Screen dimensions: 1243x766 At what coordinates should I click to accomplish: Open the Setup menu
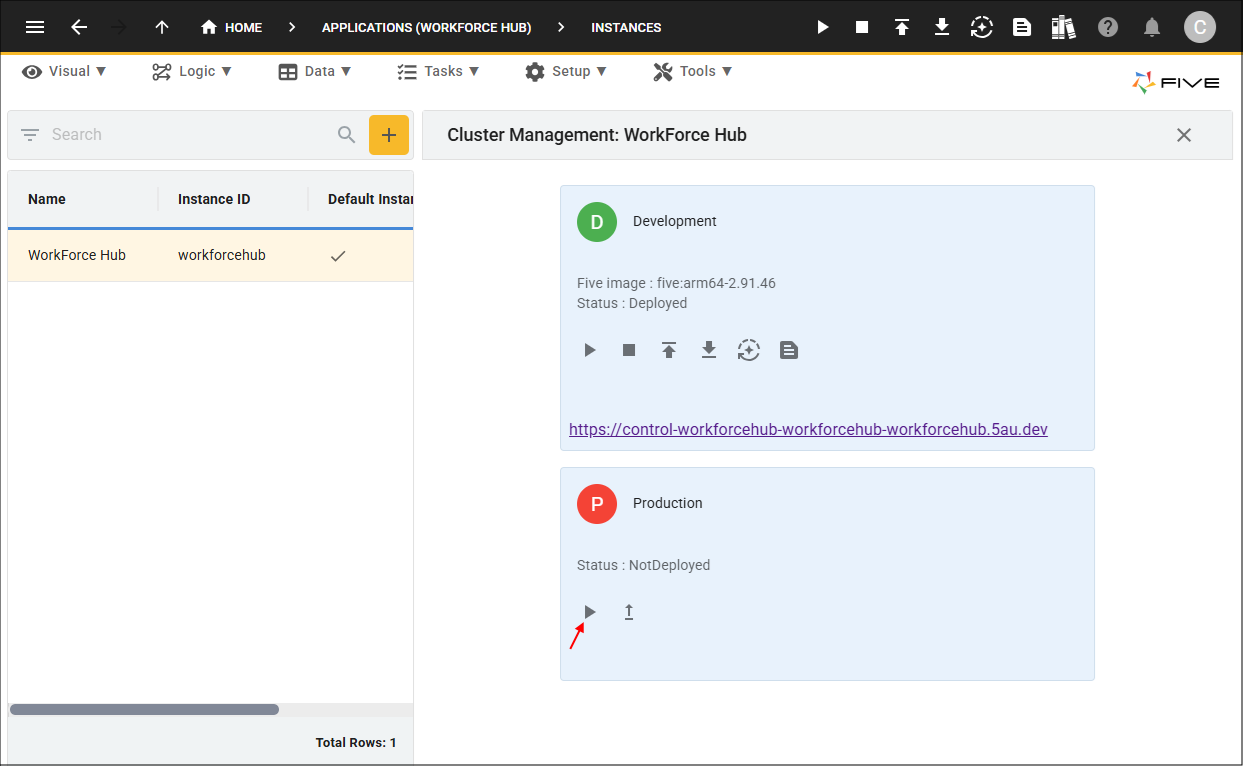coord(565,71)
